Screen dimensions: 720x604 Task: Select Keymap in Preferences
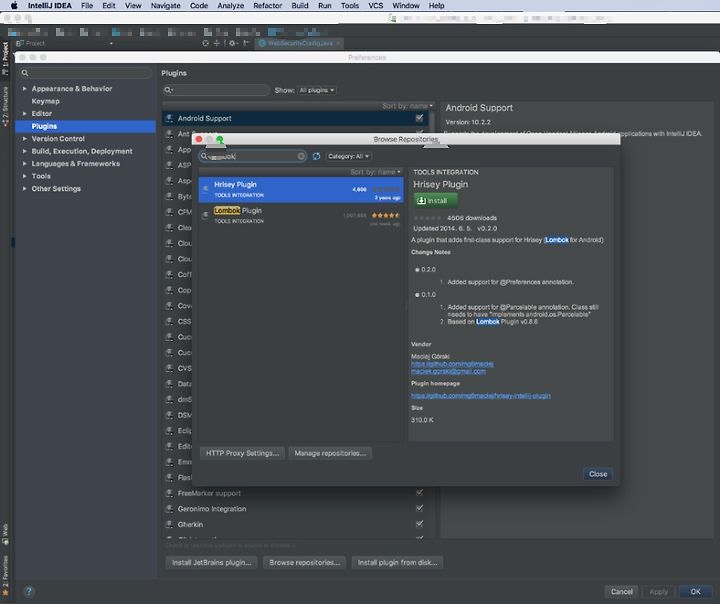pos(45,101)
